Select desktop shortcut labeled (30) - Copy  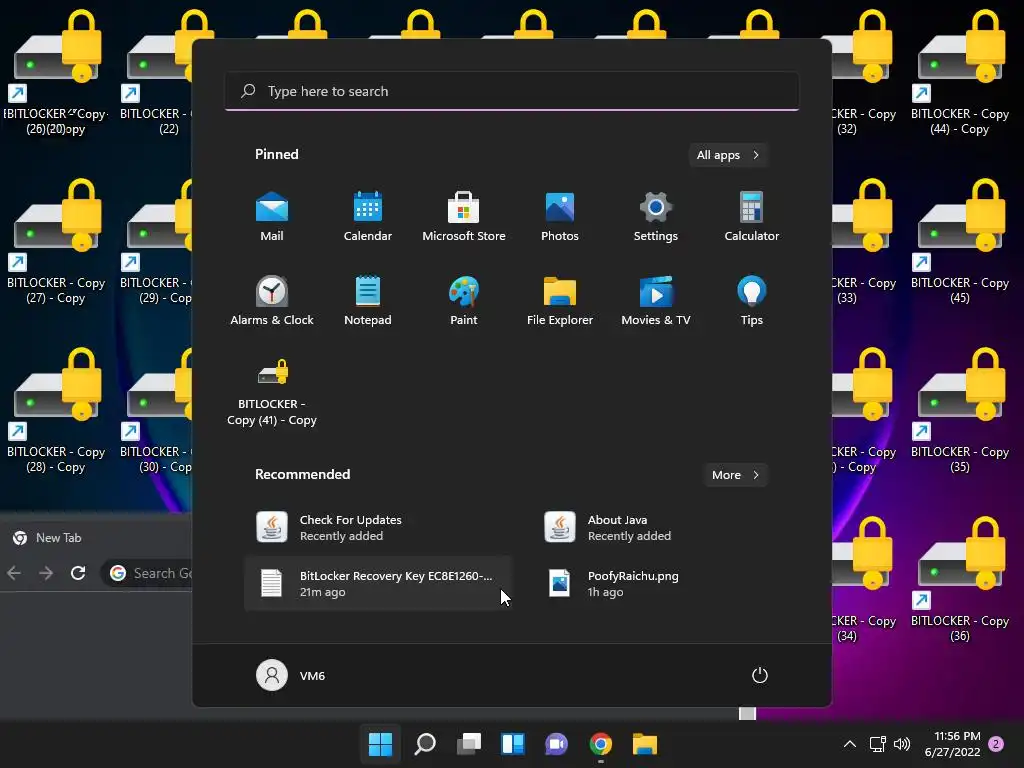tap(156, 412)
